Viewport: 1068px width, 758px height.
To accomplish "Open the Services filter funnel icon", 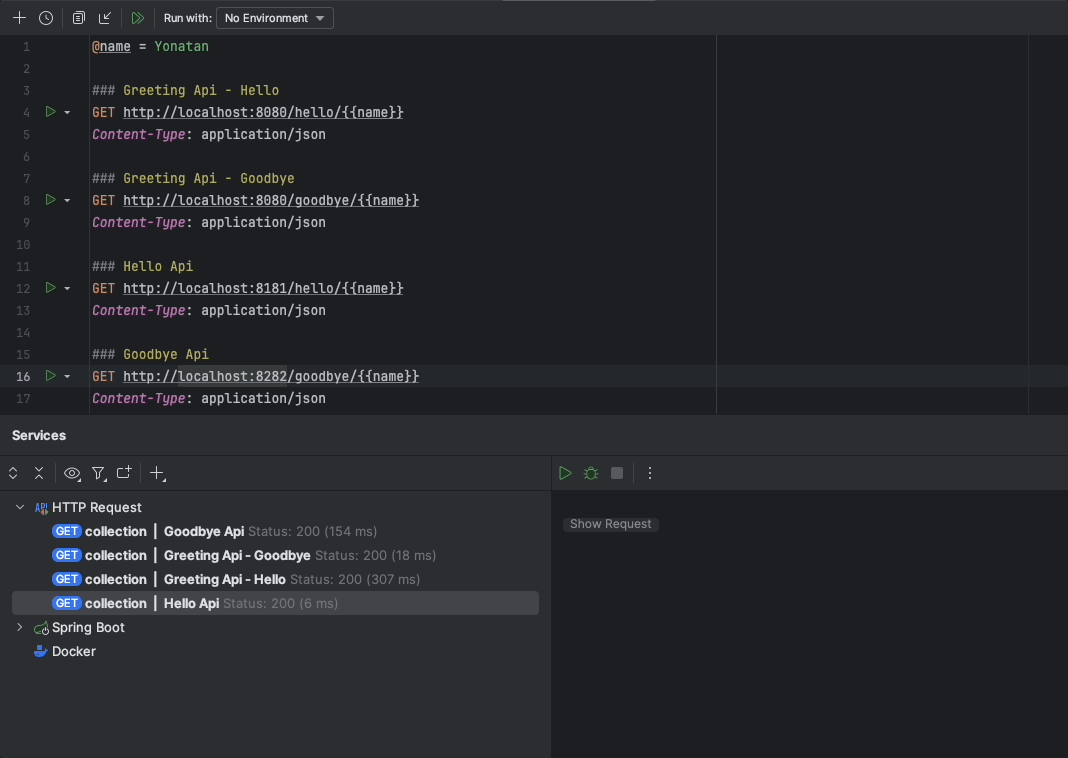I will [x=98, y=473].
